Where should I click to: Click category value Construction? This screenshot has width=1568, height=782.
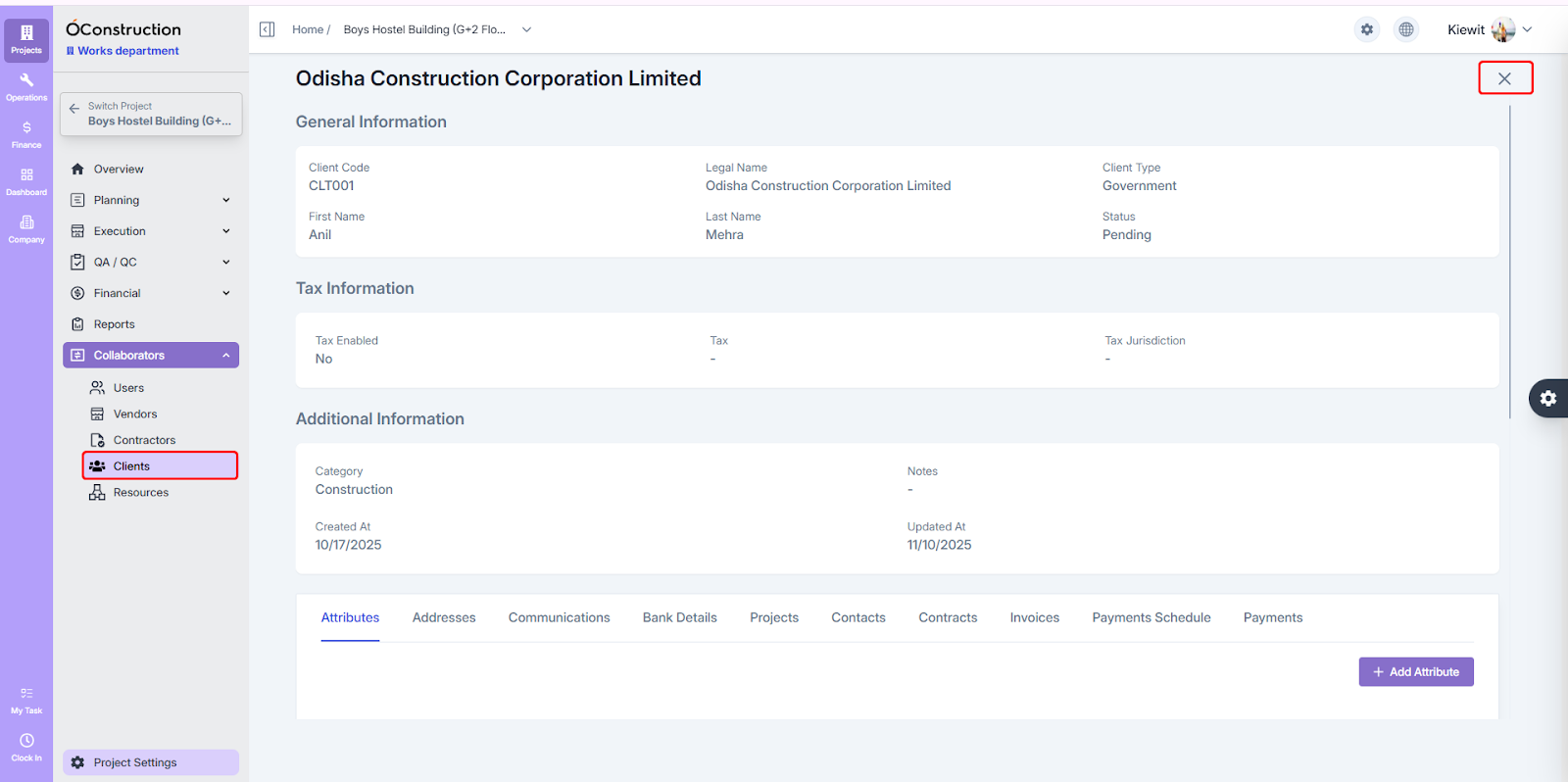[354, 490]
